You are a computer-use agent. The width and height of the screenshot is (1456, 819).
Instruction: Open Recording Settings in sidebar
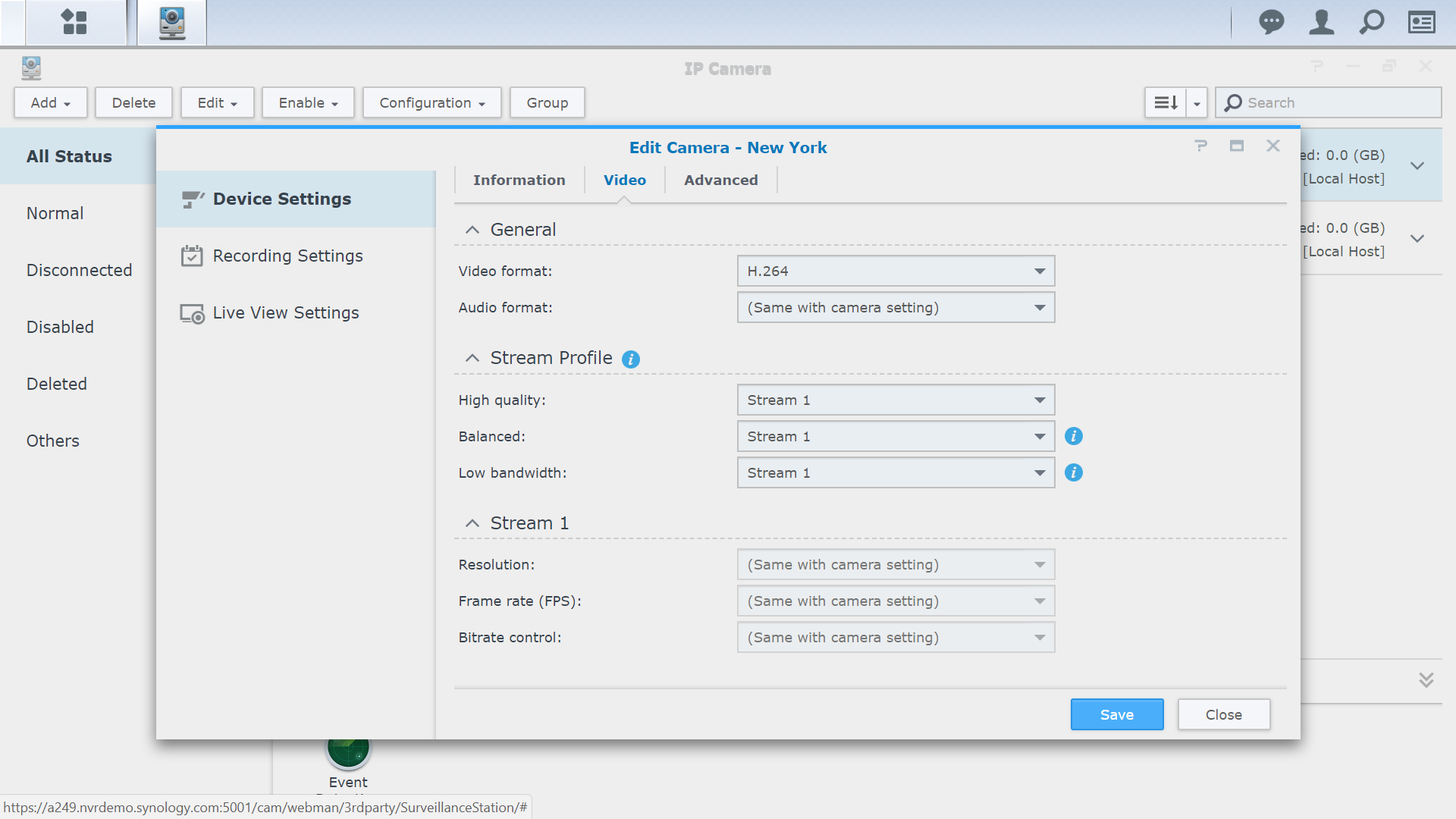click(287, 256)
